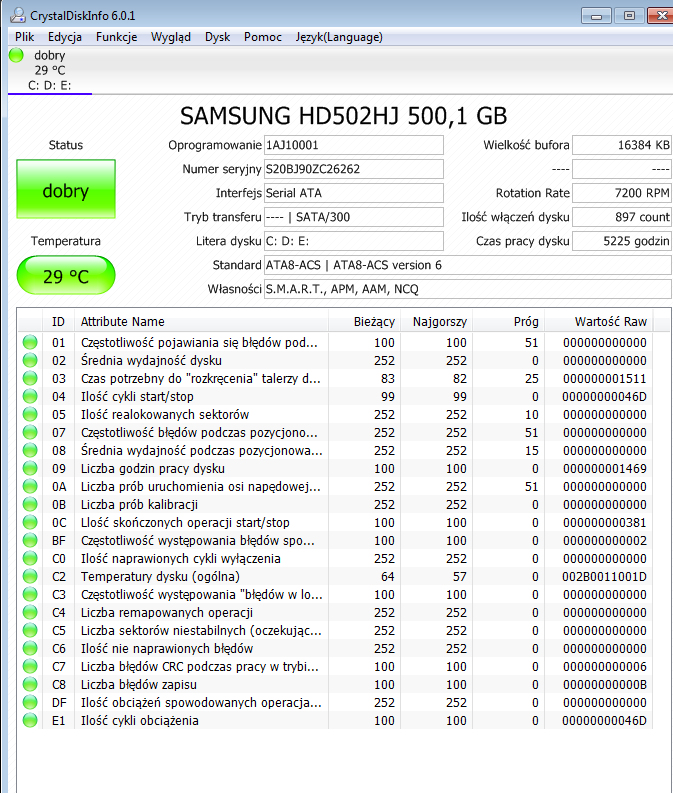Click status icon for attribute 0A
This screenshot has width=673, height=793.
[x=30, y=487]
